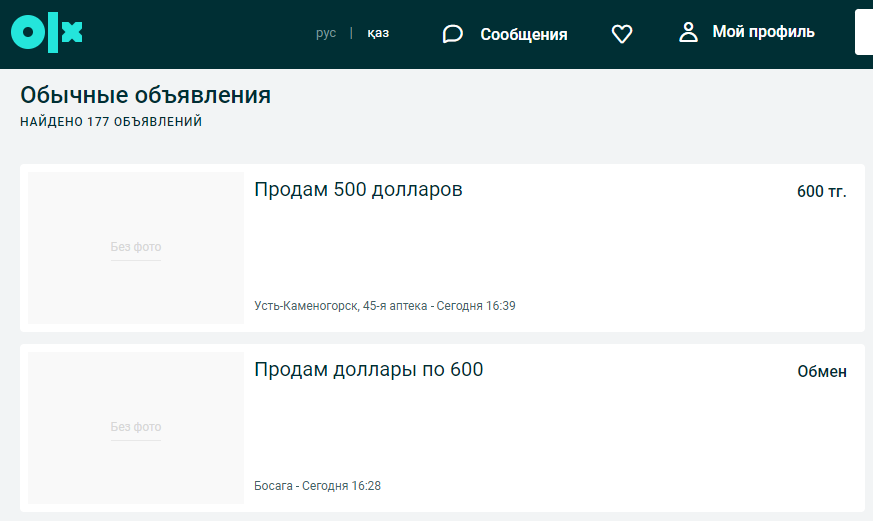This screenshot has height=521, width=873.
Task: Click the Обмен label on second listing
Action: pos(822,371)
